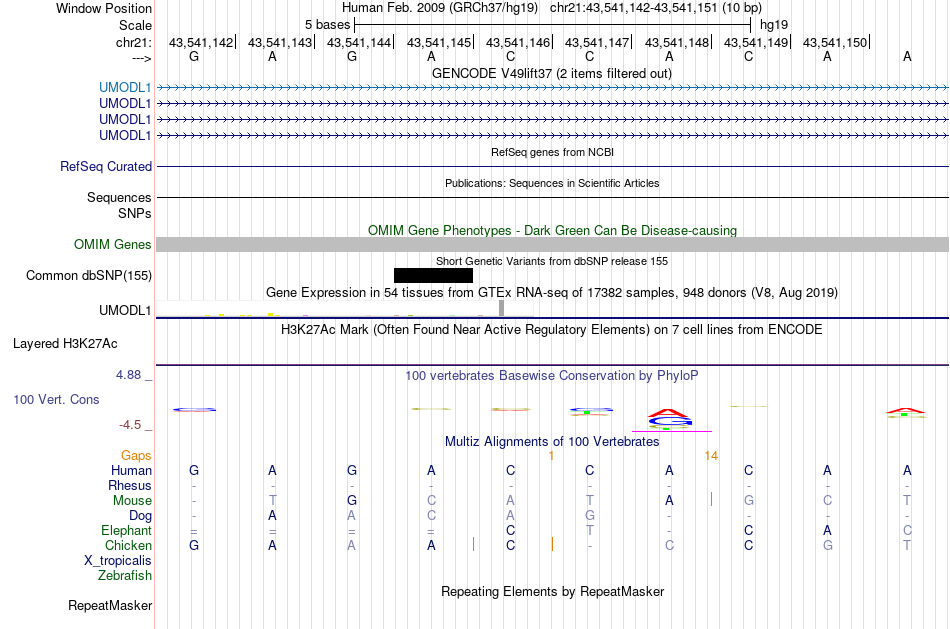
Task: Select the Window Position label
Action: click(104, 8)
